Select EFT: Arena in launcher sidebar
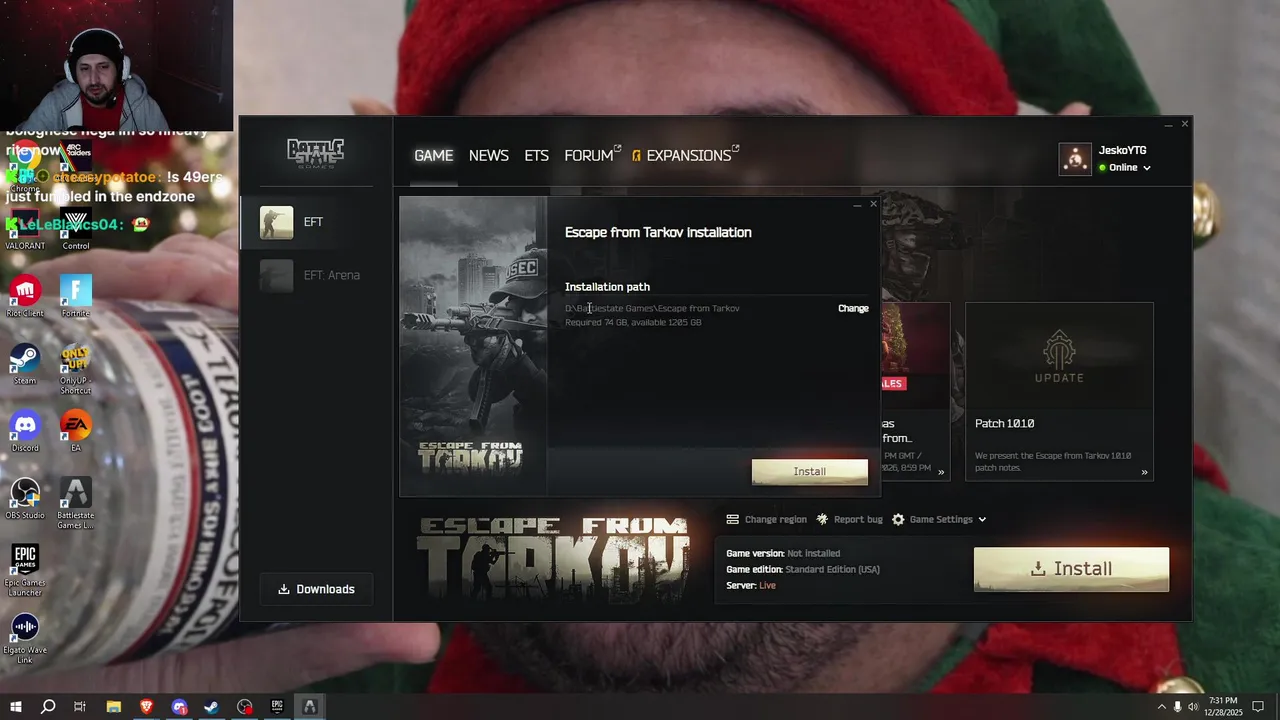 [x=315, y=275]
